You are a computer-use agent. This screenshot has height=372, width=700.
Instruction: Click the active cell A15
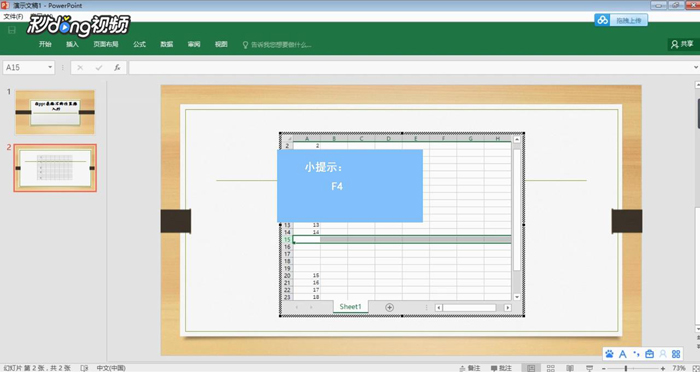pyautogui.click(x=307, y=239)
